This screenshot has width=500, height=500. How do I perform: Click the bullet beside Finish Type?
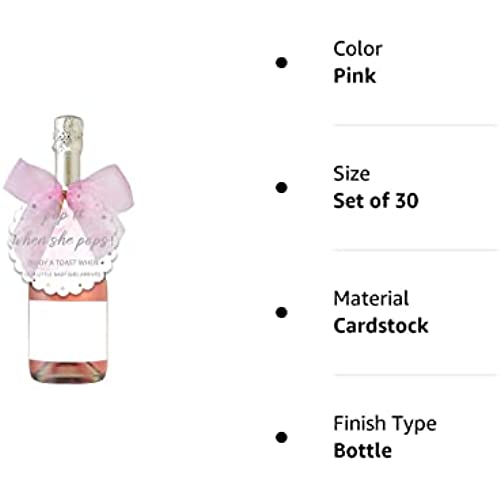(282, 438)
